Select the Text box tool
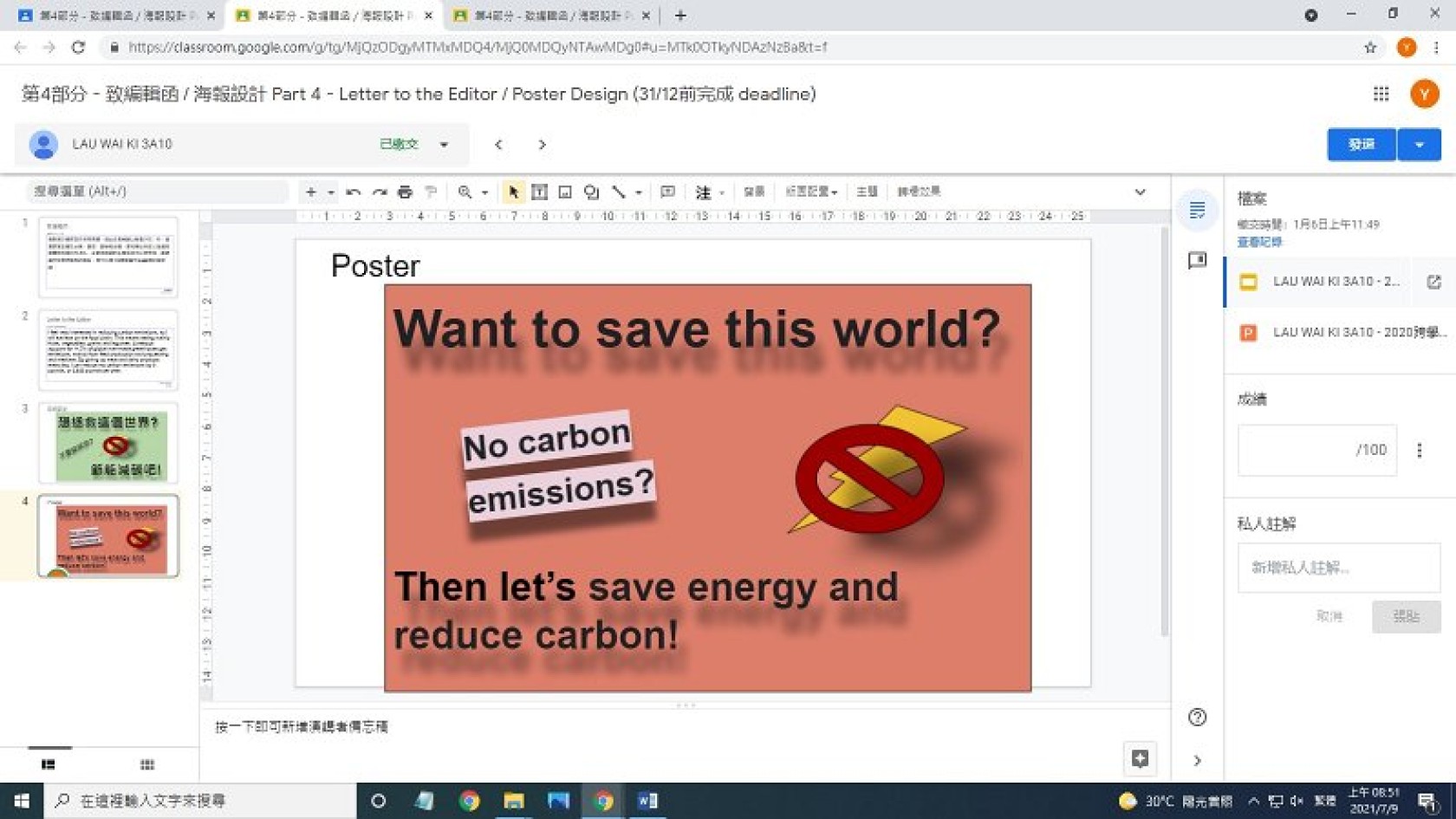This screenshot has width=1456, height=819. (539, 192)
